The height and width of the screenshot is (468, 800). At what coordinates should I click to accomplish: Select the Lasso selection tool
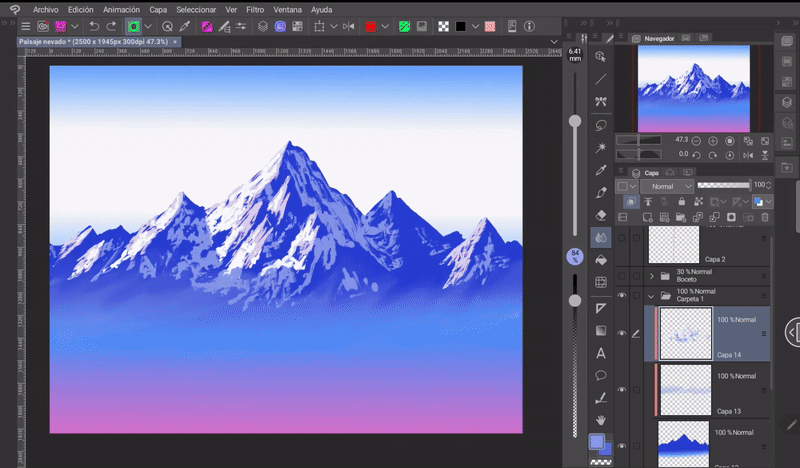tap(601, 125)
